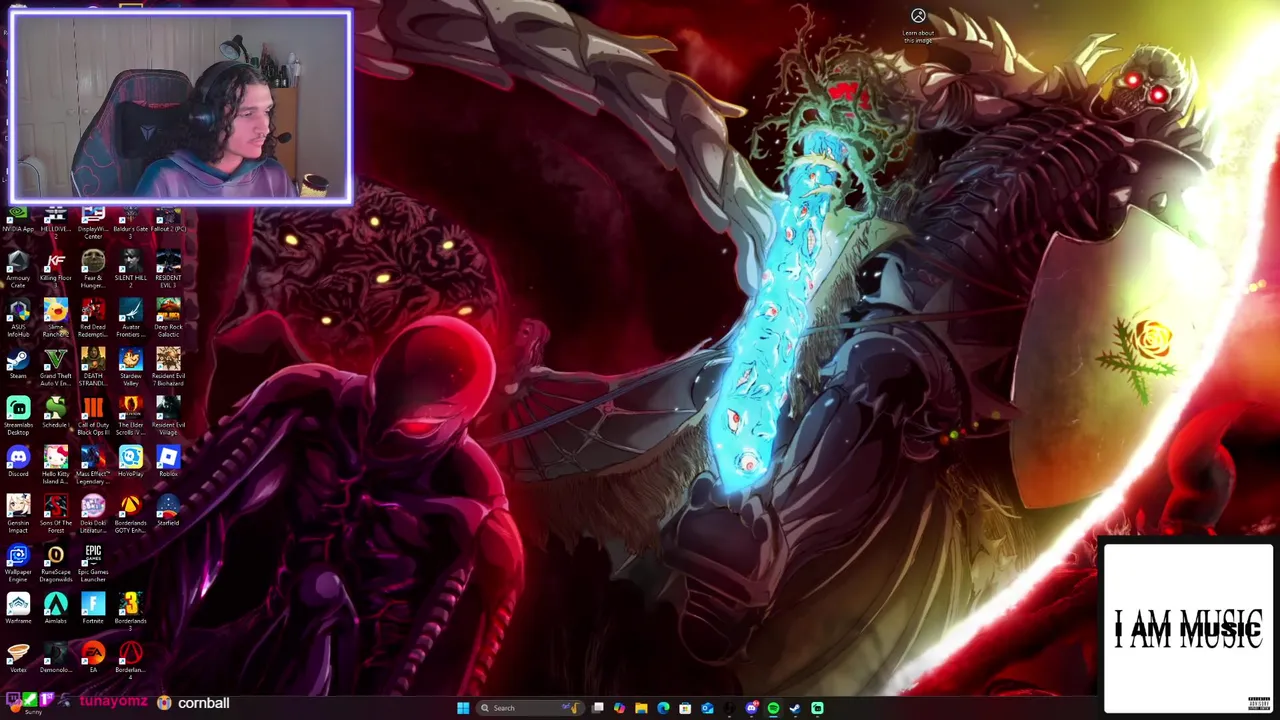The height and width of the screenshot is (720, 1280).
Task: Open Microsoft Store taskbar icon
Action: (685, 708)
